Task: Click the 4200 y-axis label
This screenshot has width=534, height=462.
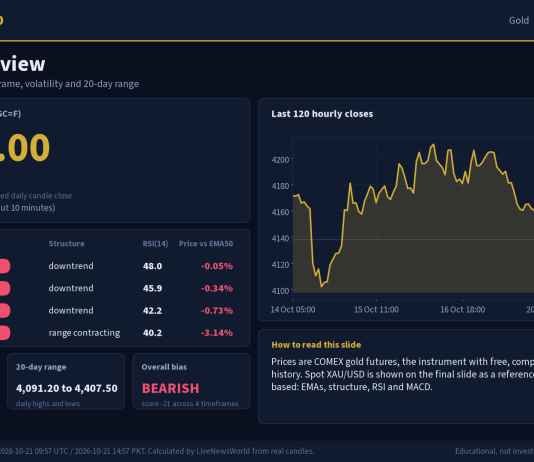Action: [x=280, y=160]
